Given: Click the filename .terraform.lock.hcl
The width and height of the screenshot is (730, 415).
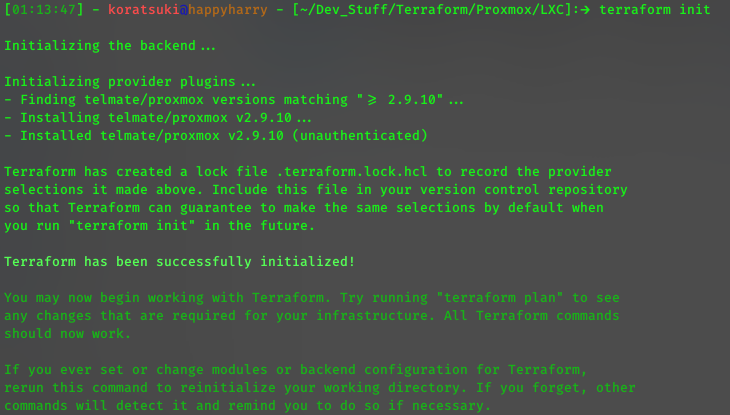Looking at the screenshot, I should coord(351,172).
